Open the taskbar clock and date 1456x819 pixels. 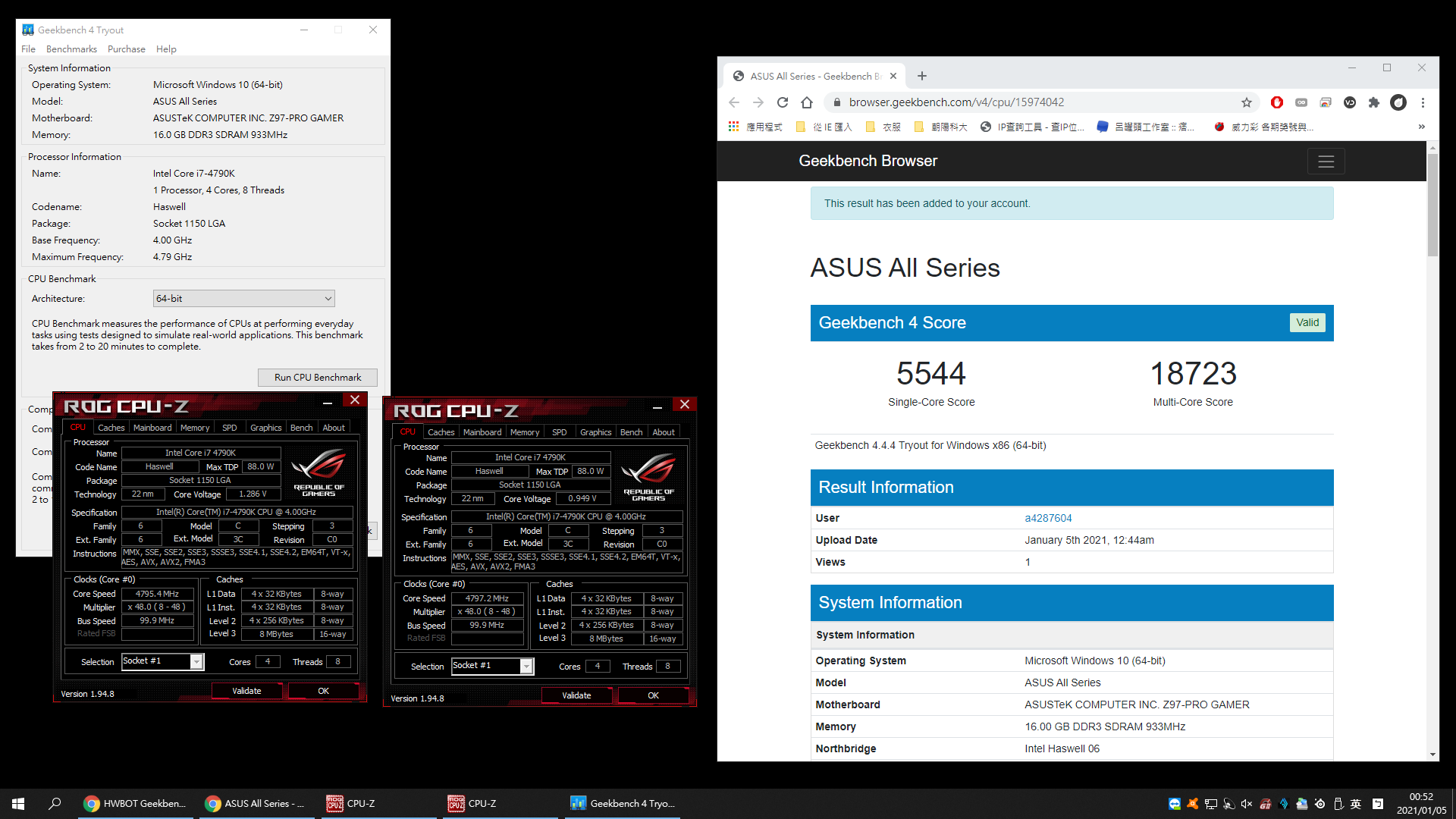pyautogui.click(x=1421, y=804)
